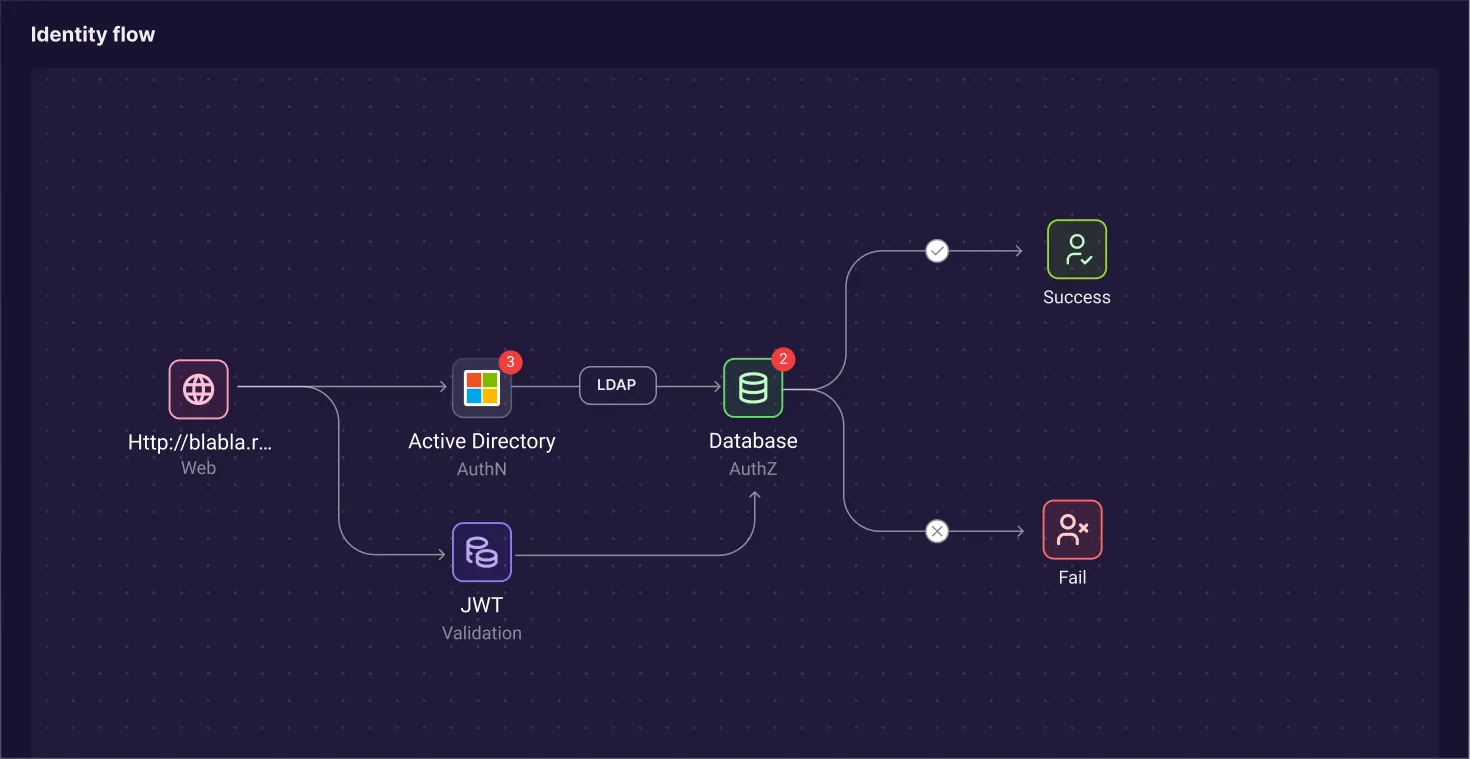Select the Database node icon
This screenshot has width=1470, height=759.
click(x=753, y=388)
